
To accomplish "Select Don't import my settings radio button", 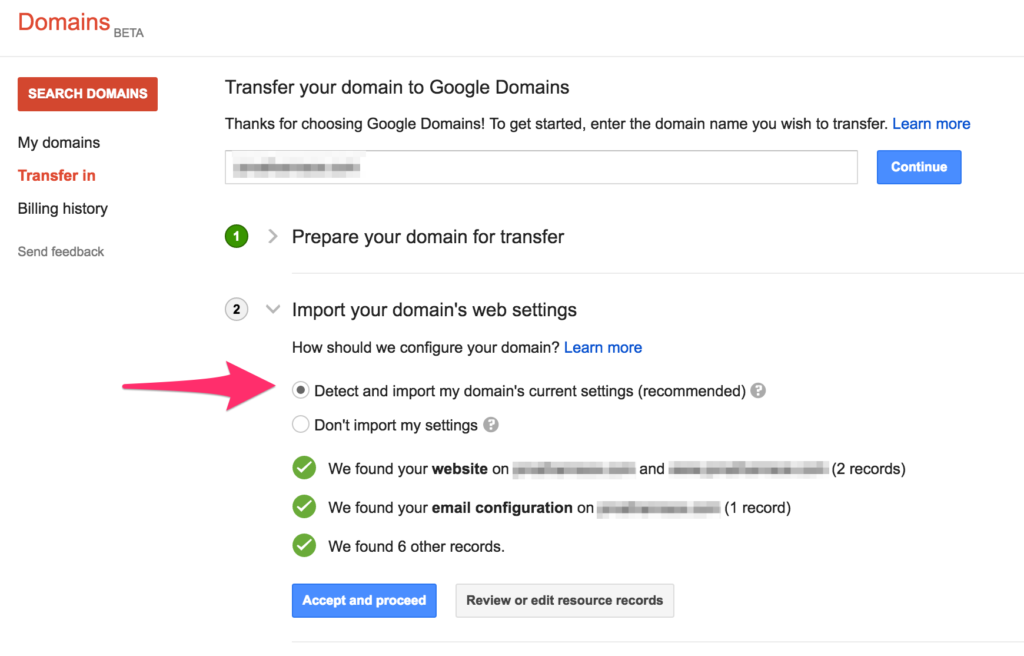I will coord(300,425).
